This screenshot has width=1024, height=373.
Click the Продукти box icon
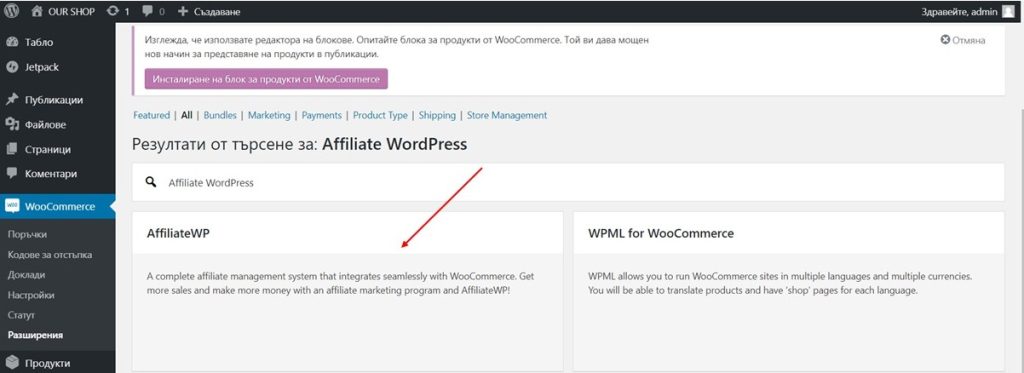(x=12, y=363)
